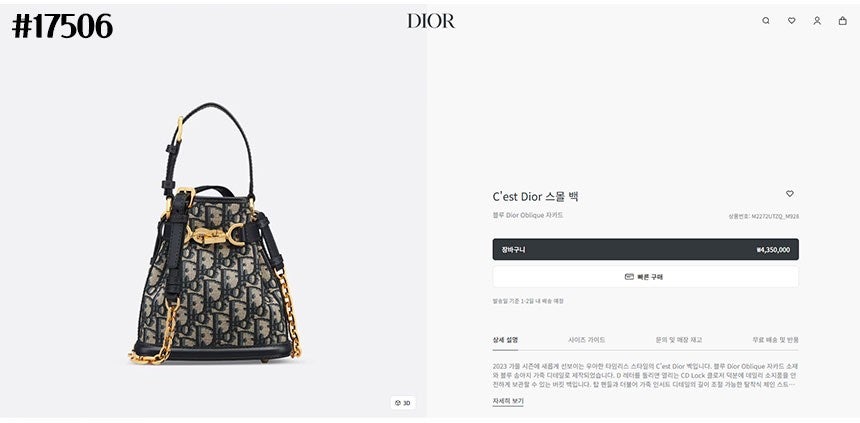Open the 문의 및 매장 재고 tab

[678, 340]
